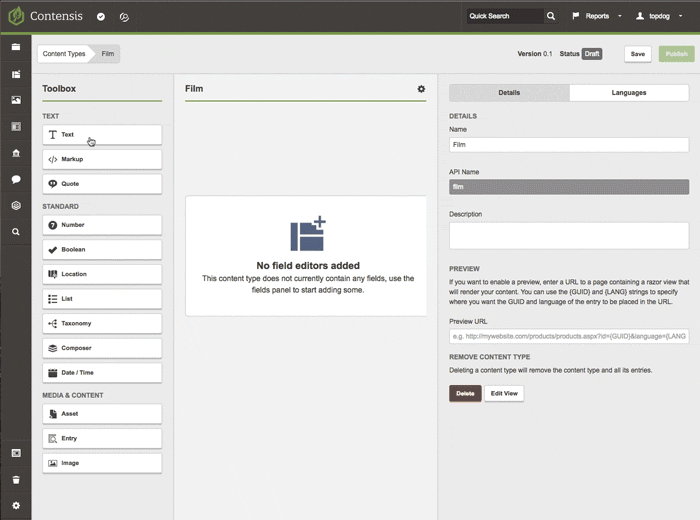Click the STANDARD section label
The width and height of the screenshot is (700, 520).
click(60, 206)
